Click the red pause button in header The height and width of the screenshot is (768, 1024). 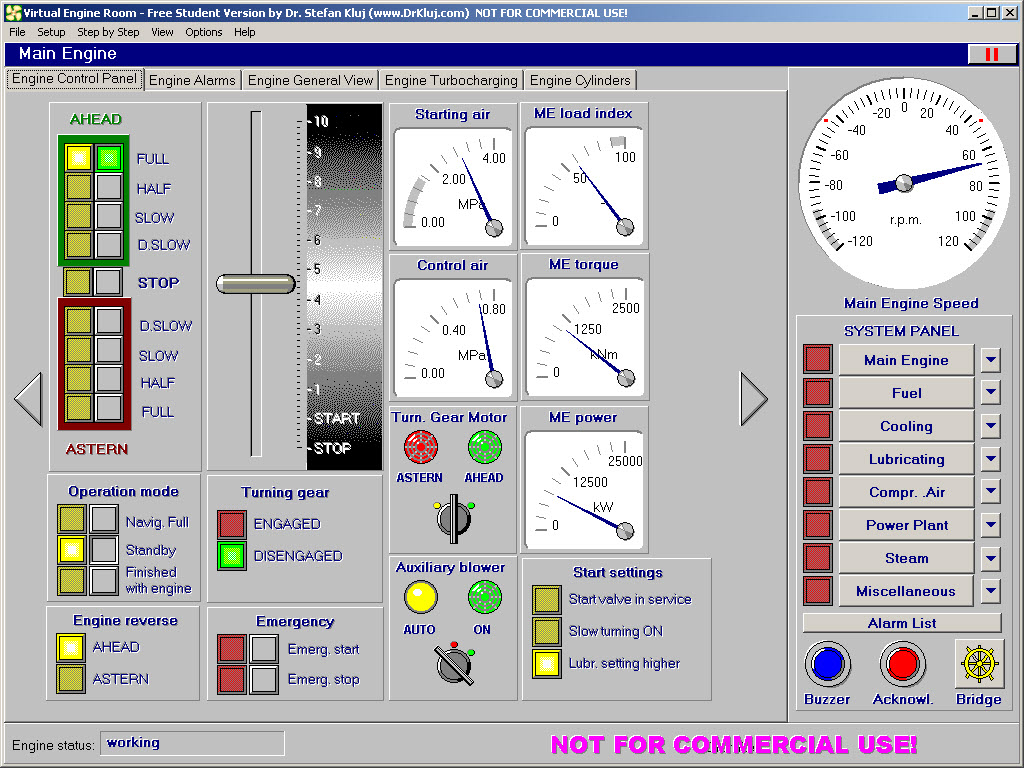(x=991, y=54)
